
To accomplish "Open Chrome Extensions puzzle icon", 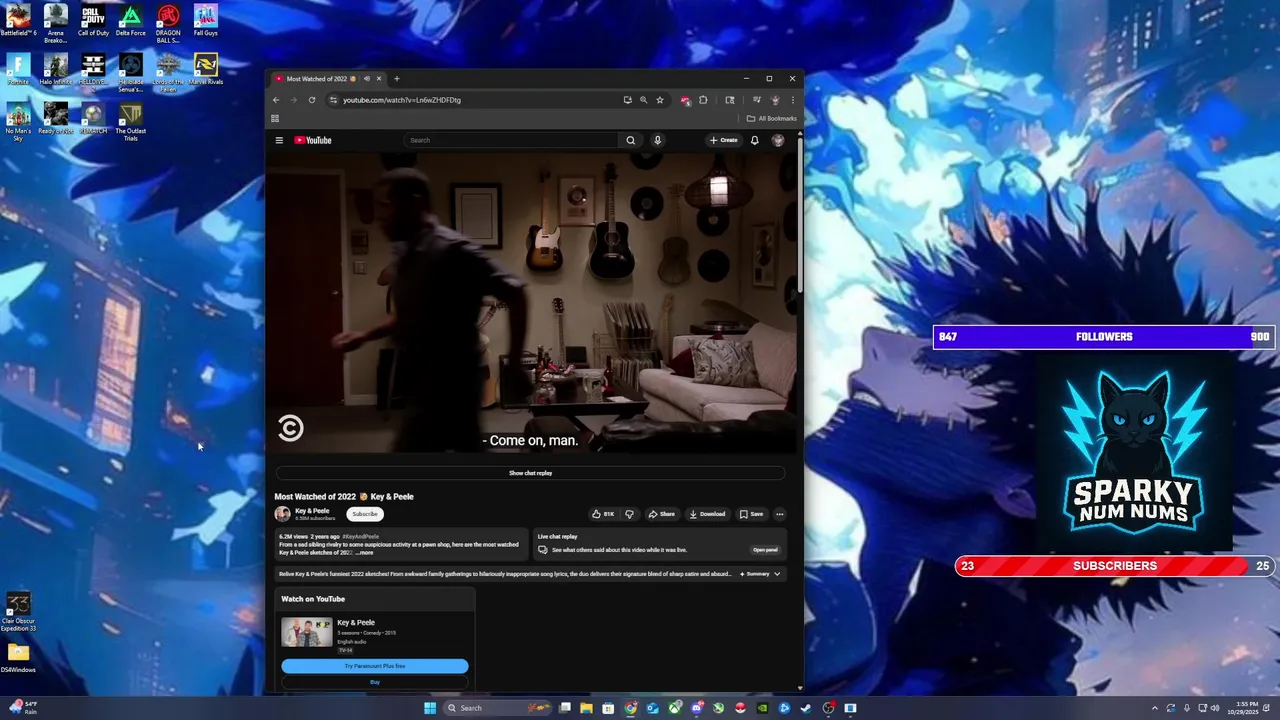I will pyautogui.click(x=703, y=100).
